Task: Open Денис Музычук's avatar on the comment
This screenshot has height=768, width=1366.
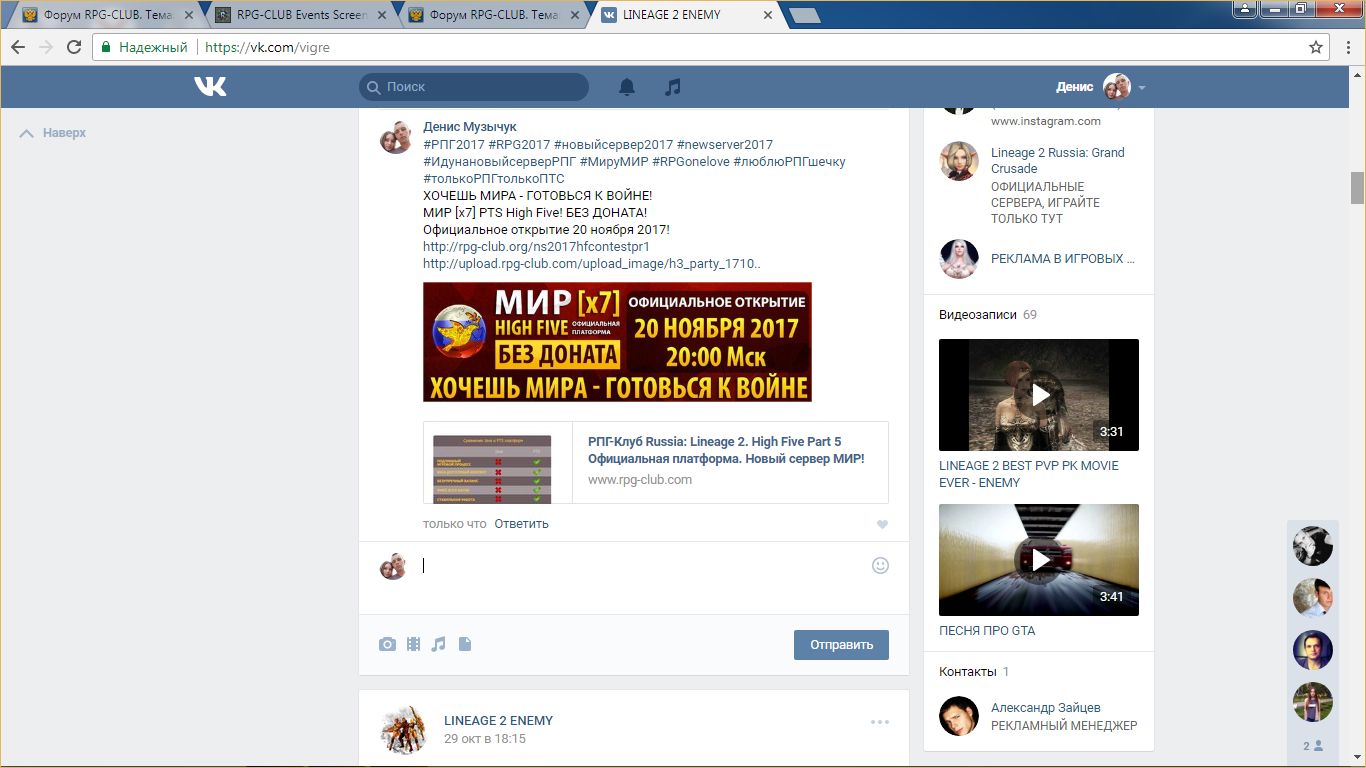Action: 396,137
